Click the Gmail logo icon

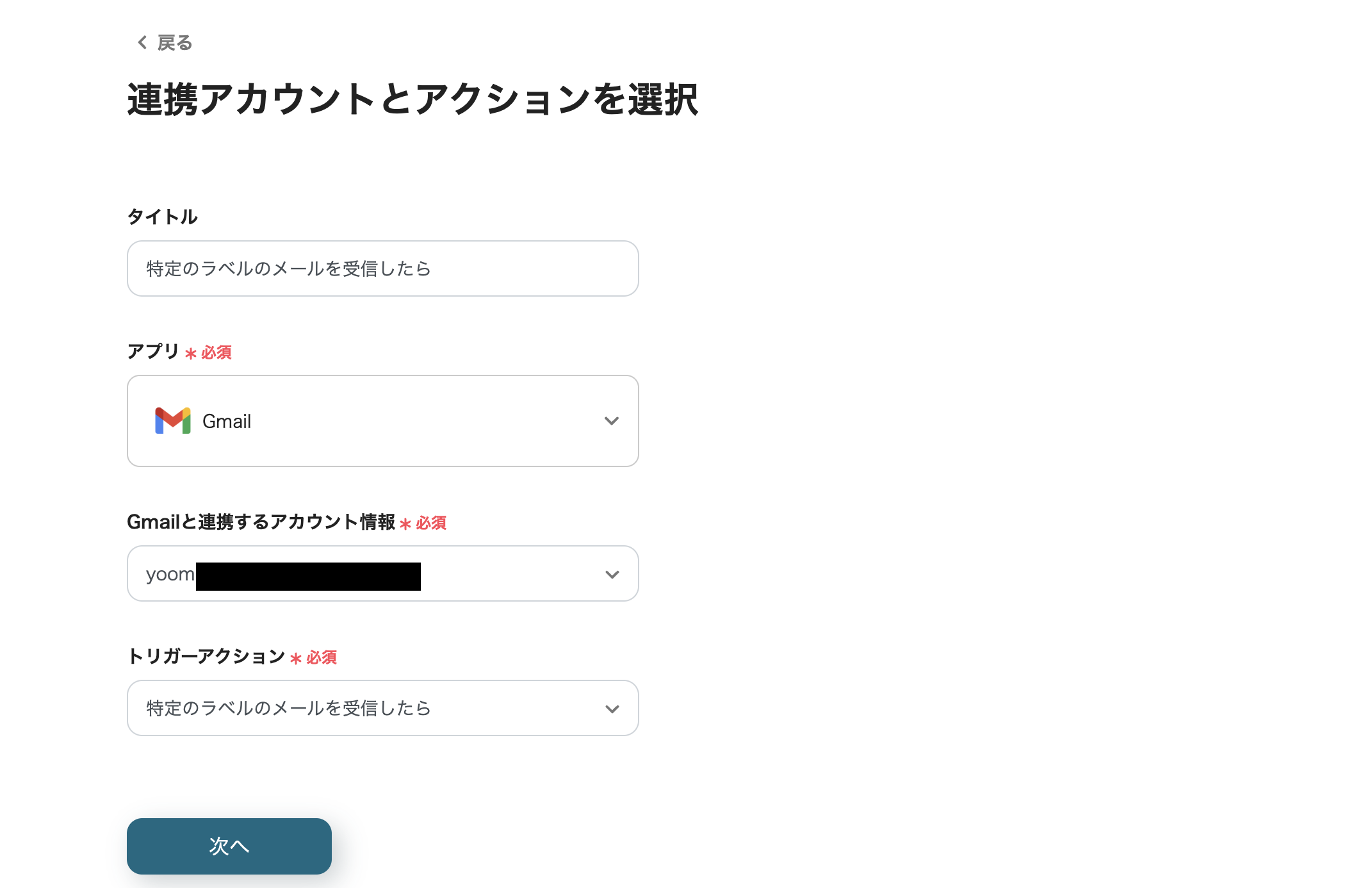point(172,420)
